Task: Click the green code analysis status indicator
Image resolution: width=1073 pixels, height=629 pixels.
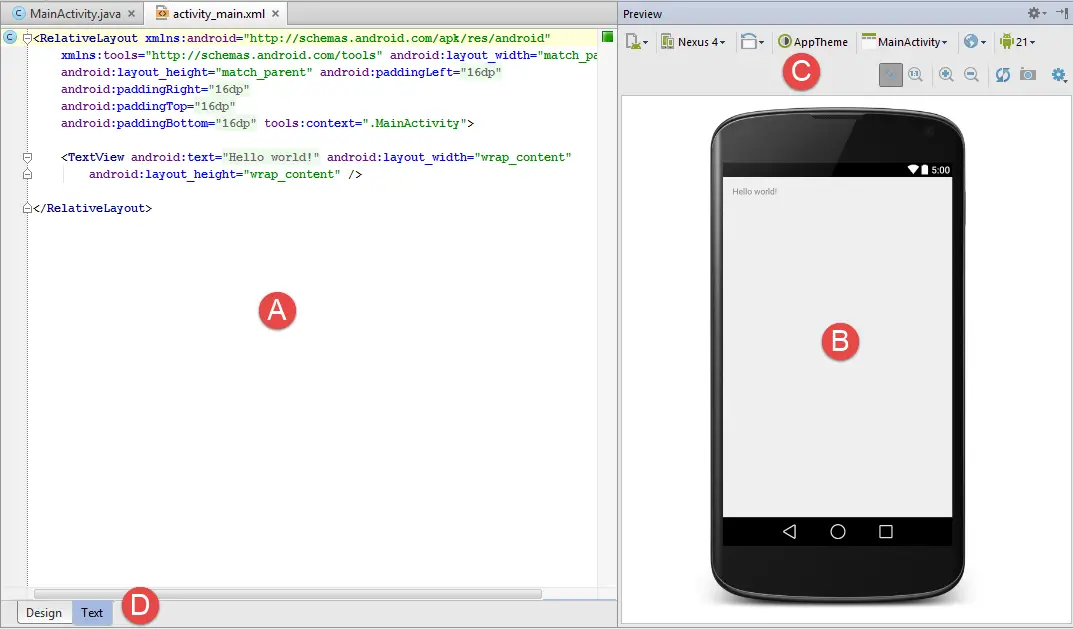Action: coord(607,37)
